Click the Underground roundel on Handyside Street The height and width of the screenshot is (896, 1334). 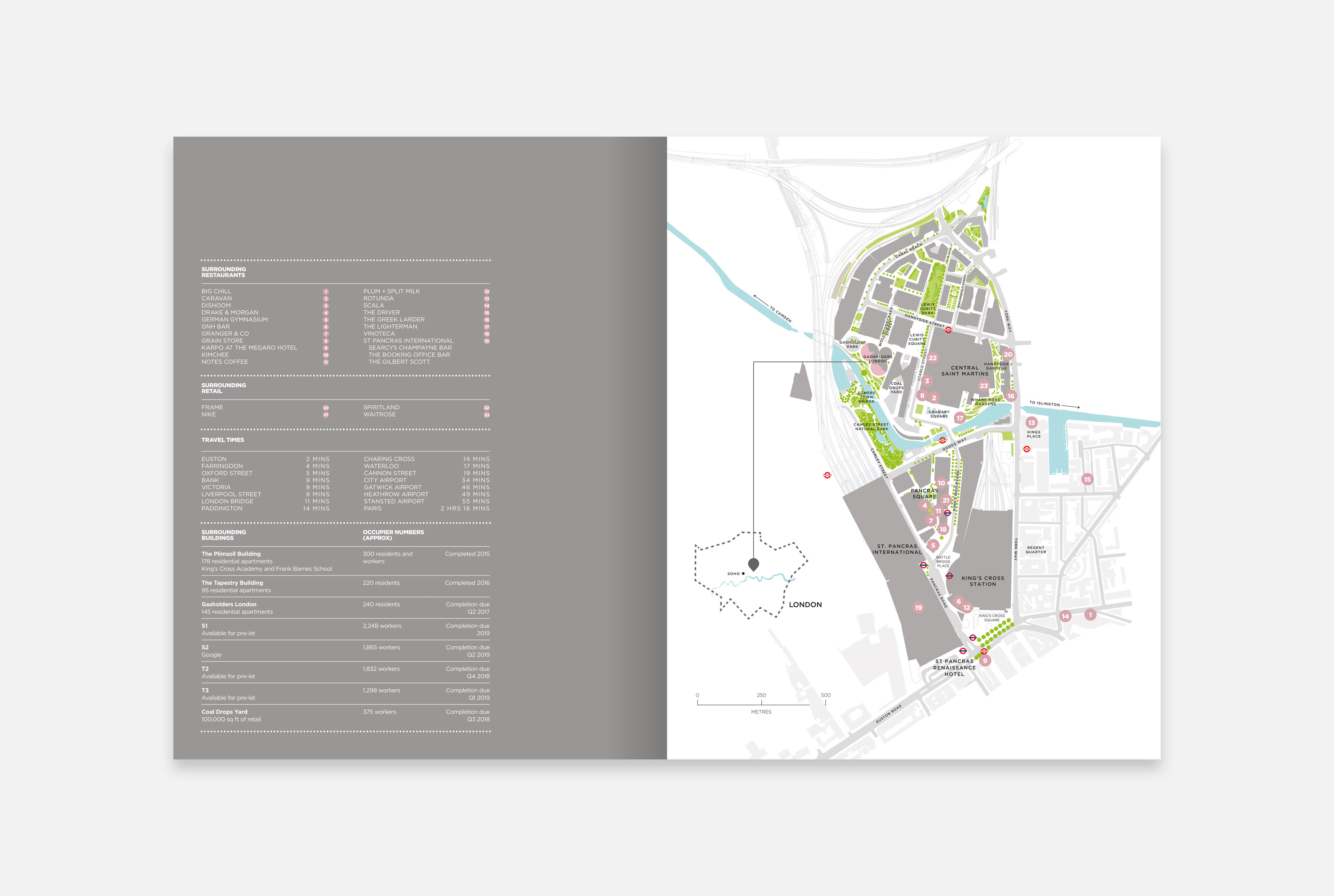pyautogui.click(x=948, y=330)
